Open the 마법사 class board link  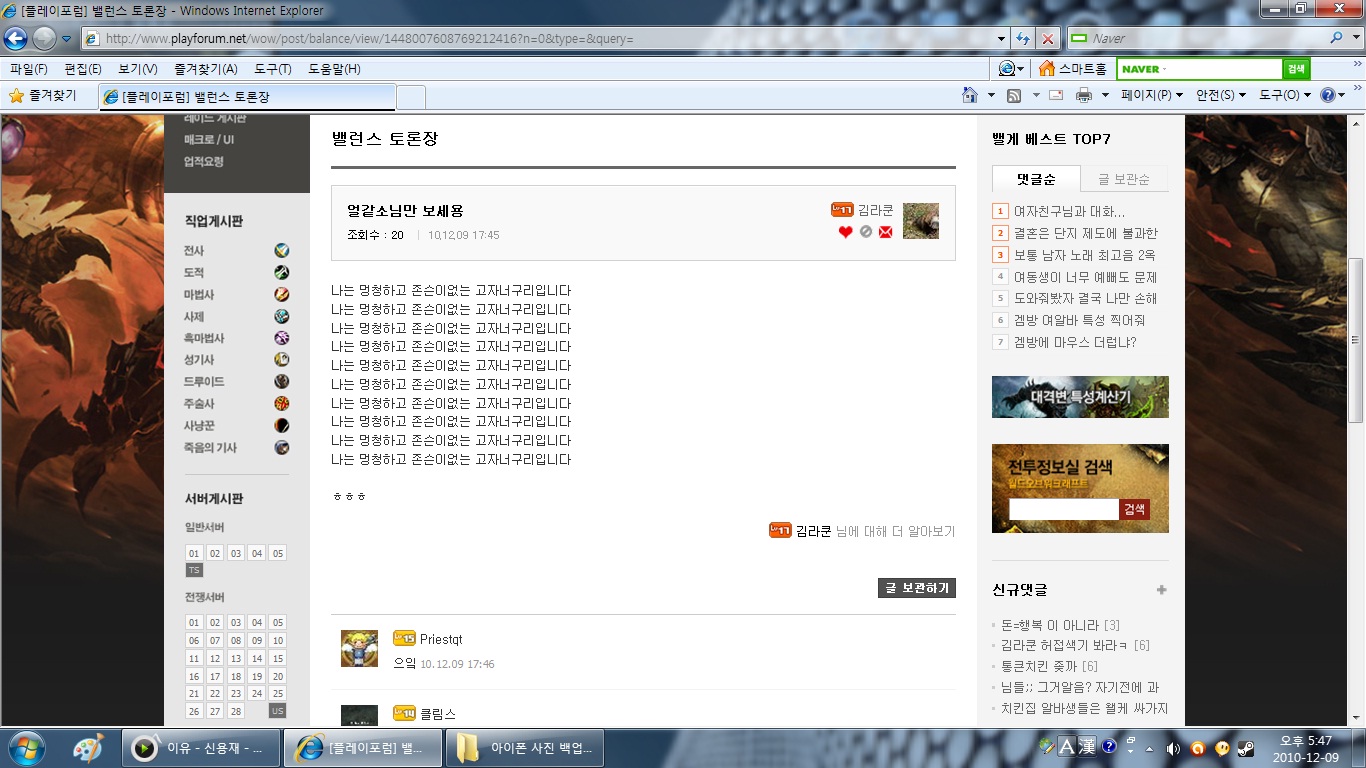(199, 295)
